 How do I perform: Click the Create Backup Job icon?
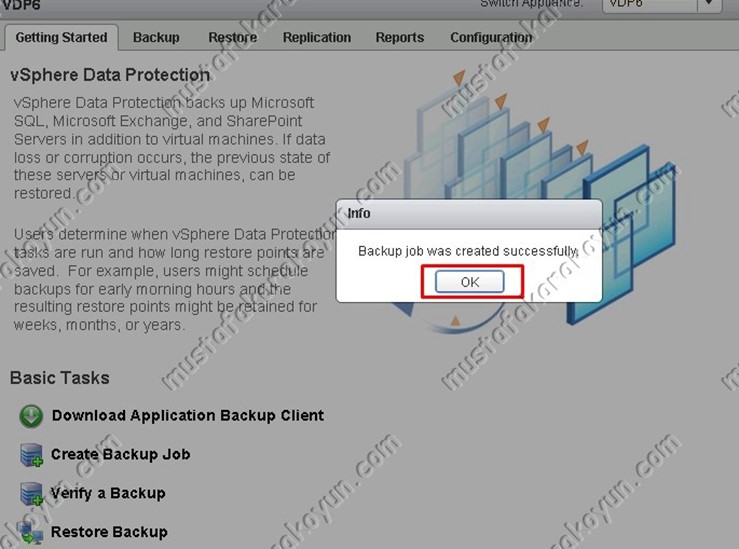click(x=32, y=455)
